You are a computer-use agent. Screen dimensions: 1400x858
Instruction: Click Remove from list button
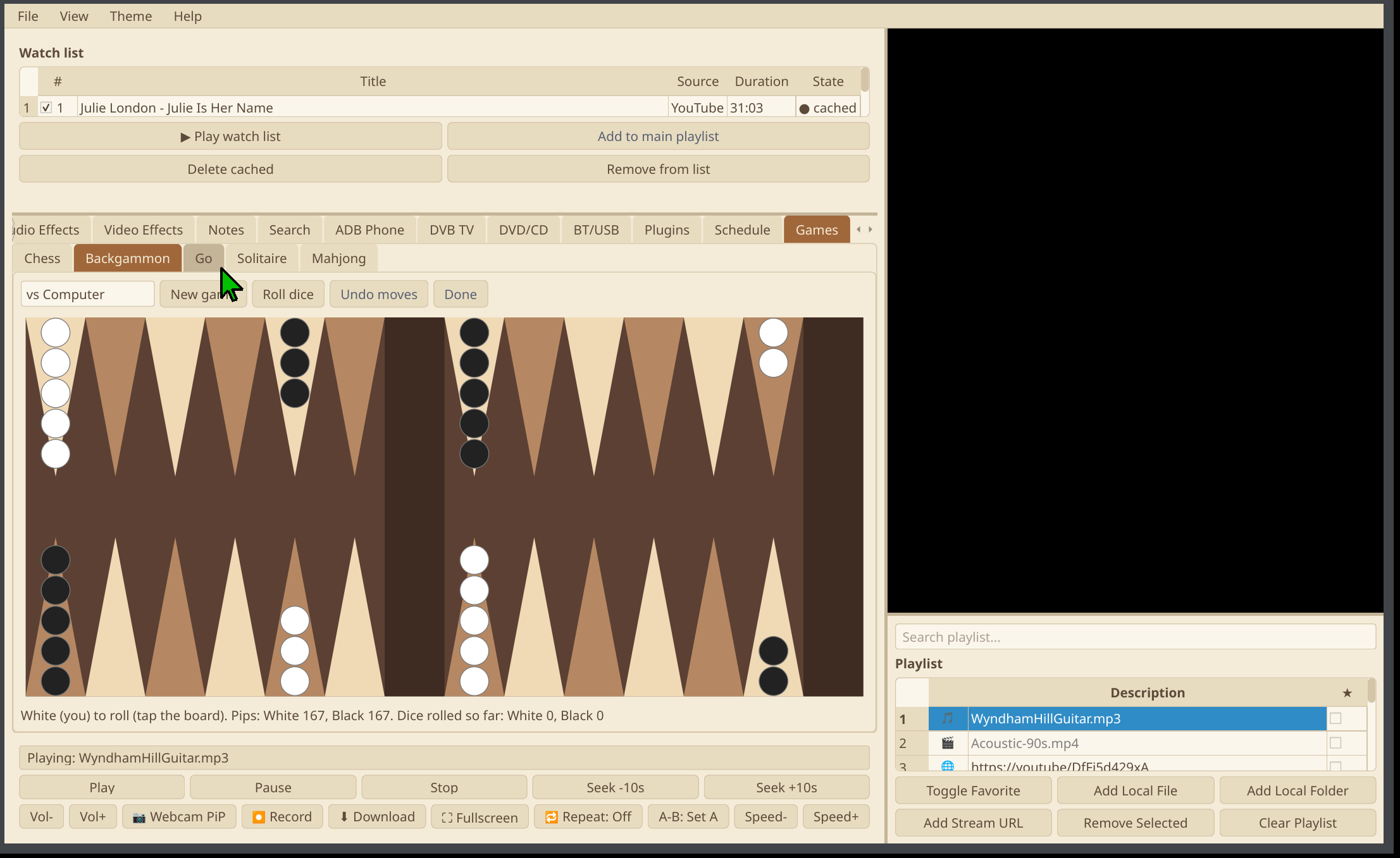658,169
